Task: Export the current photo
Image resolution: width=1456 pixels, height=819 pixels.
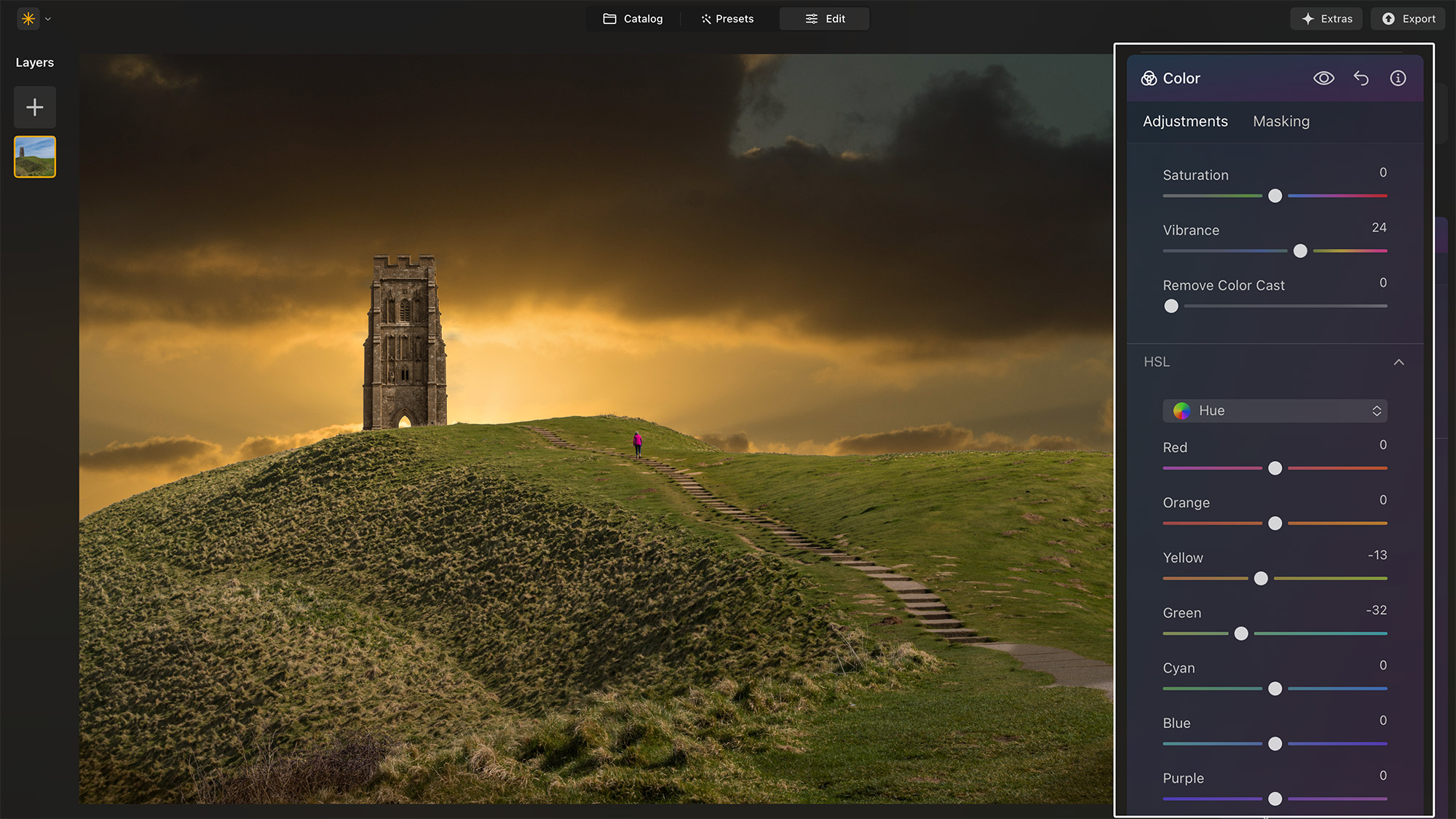Action: (x=1408, y=19)
